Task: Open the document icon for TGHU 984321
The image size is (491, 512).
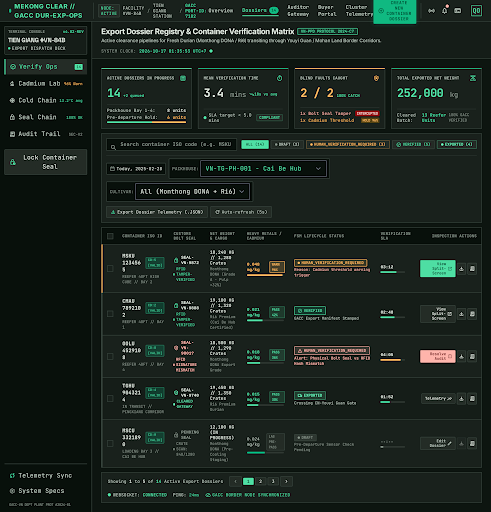Action: click(472, 398)
